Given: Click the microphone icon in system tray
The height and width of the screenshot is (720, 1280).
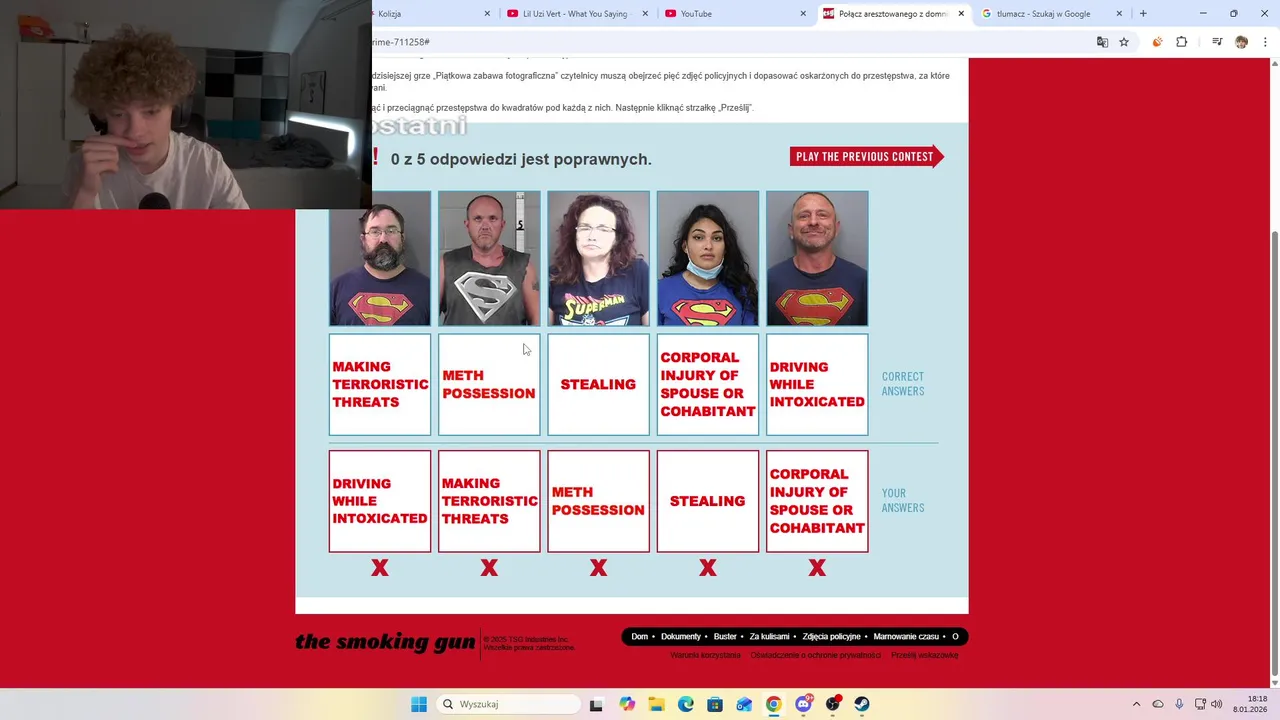Looking at the screenshot, I should pos(1179,704).
